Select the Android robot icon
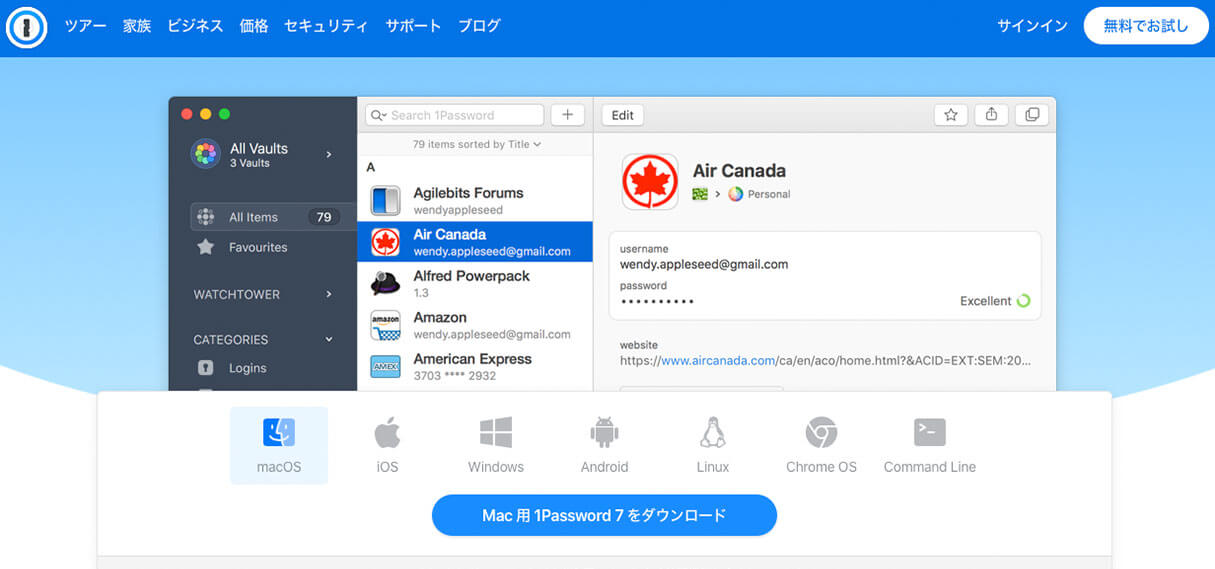 (x=605, y=433)
